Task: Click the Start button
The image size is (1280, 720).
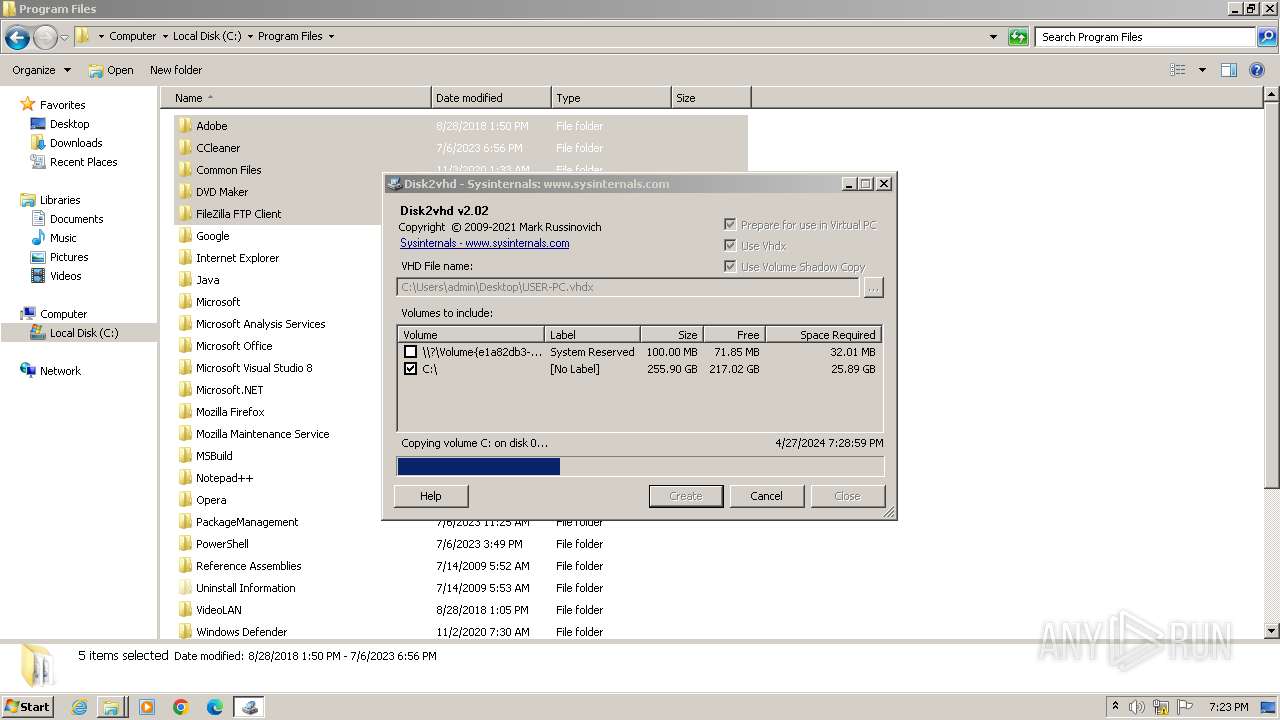Action: coord(28,707)
